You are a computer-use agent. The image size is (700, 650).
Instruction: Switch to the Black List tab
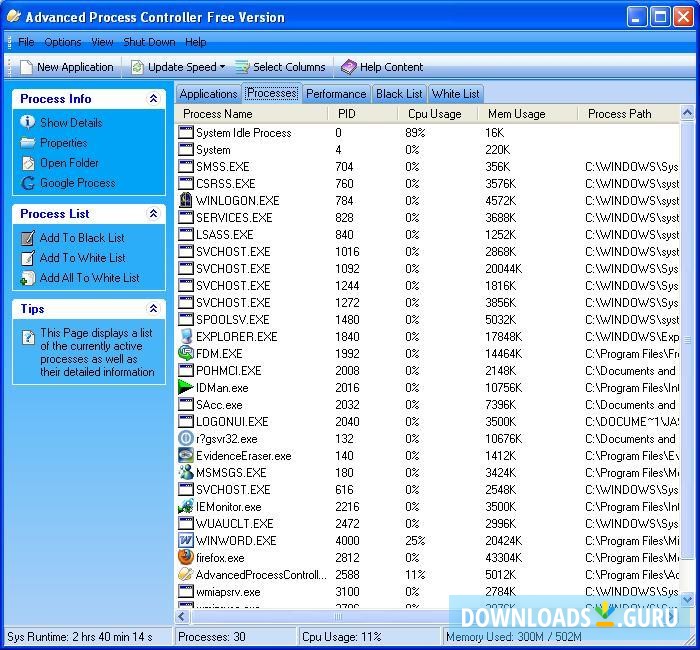click(399, 94)
